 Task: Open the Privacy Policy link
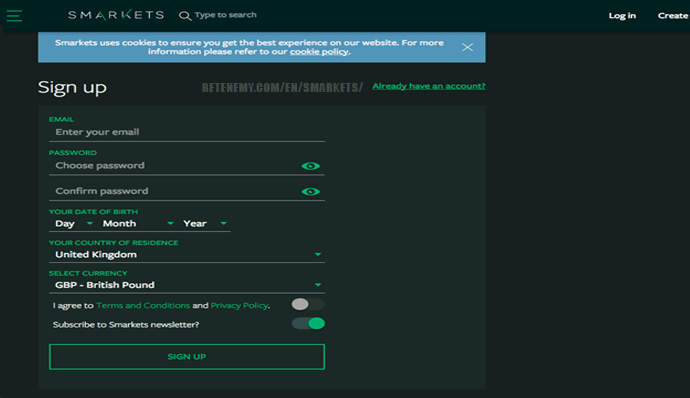pyautogui.click(x=239, y=305)
